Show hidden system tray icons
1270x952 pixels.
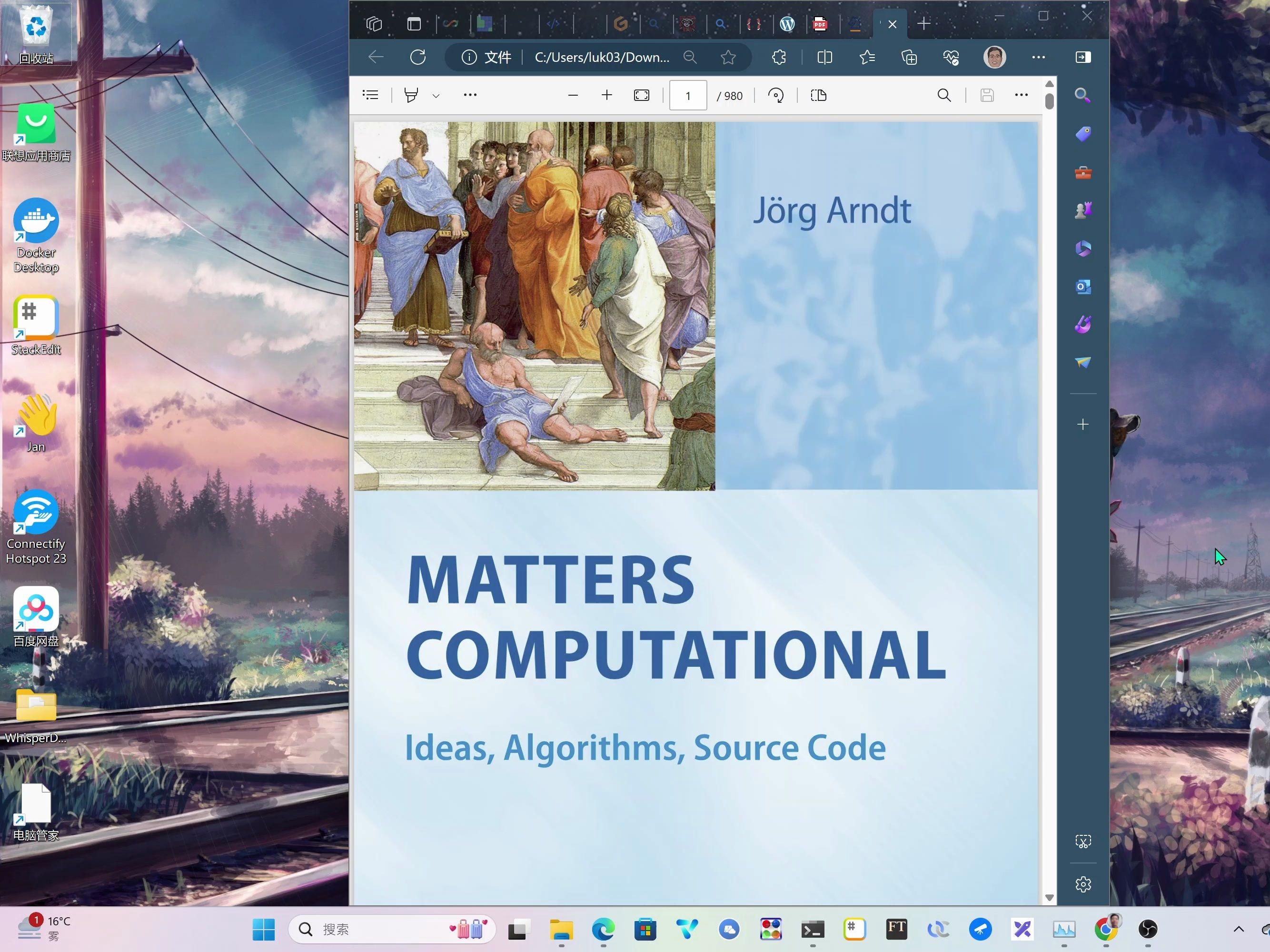[1239, 929]
